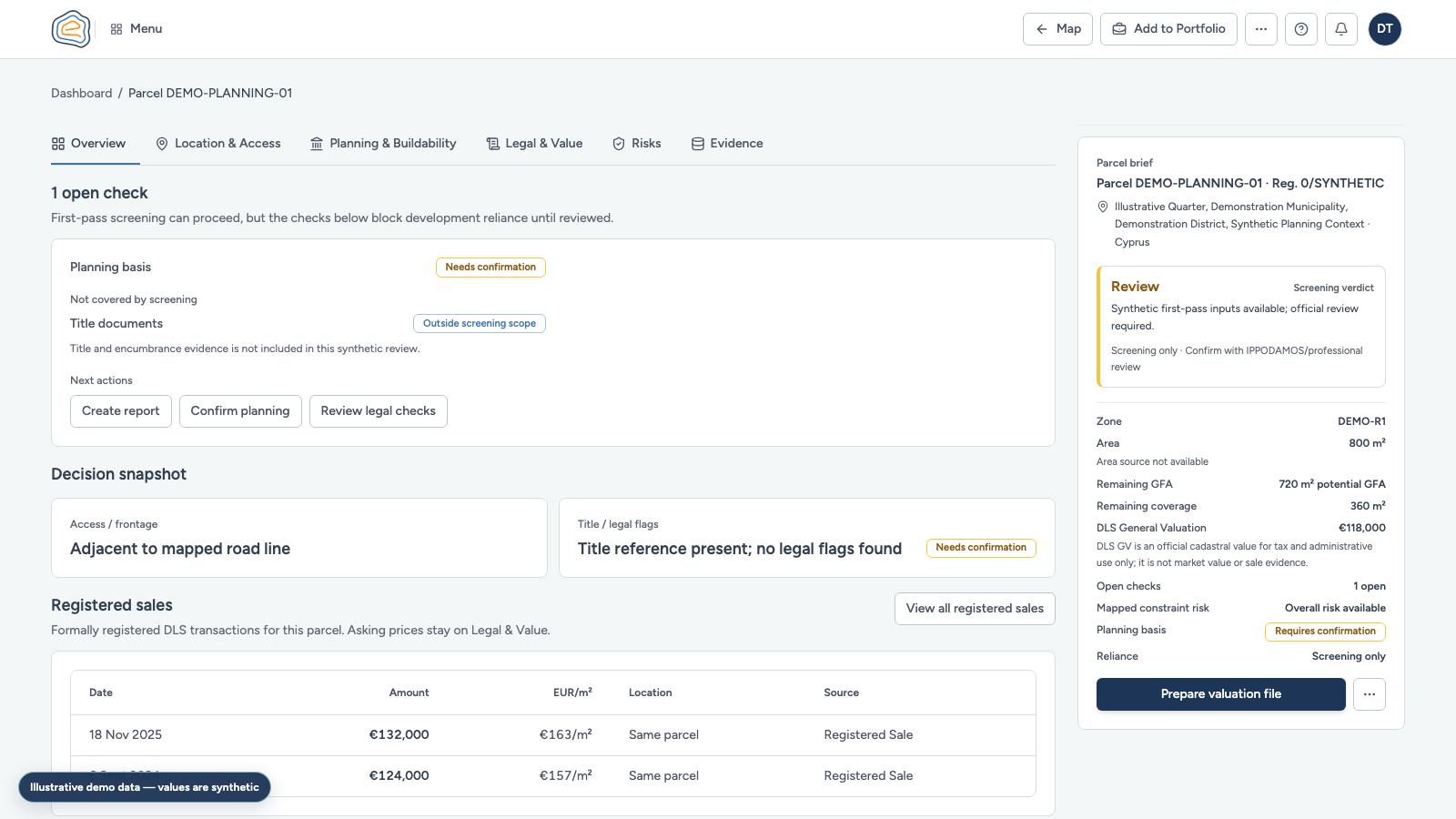Open top bar more options ellipsis
This screenshot has height=819, width=1456.
1261,29
